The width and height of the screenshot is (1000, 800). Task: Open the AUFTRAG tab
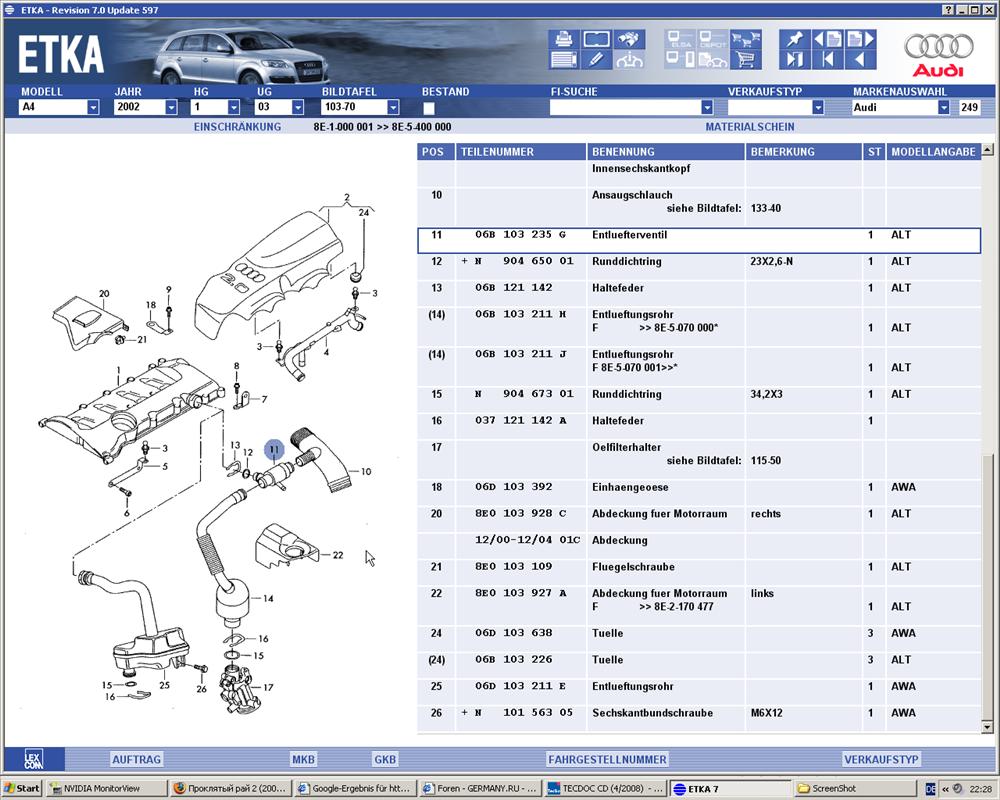[x=136, y=759]
